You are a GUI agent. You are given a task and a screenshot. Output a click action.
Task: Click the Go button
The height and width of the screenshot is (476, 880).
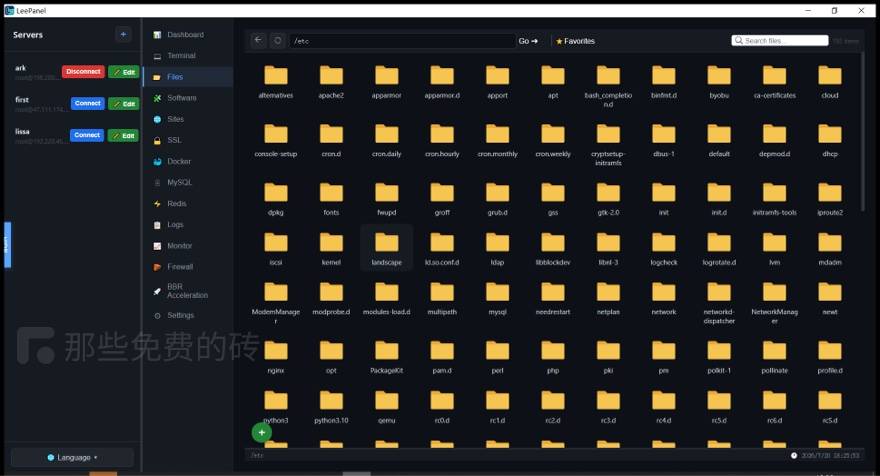(528, 41)
